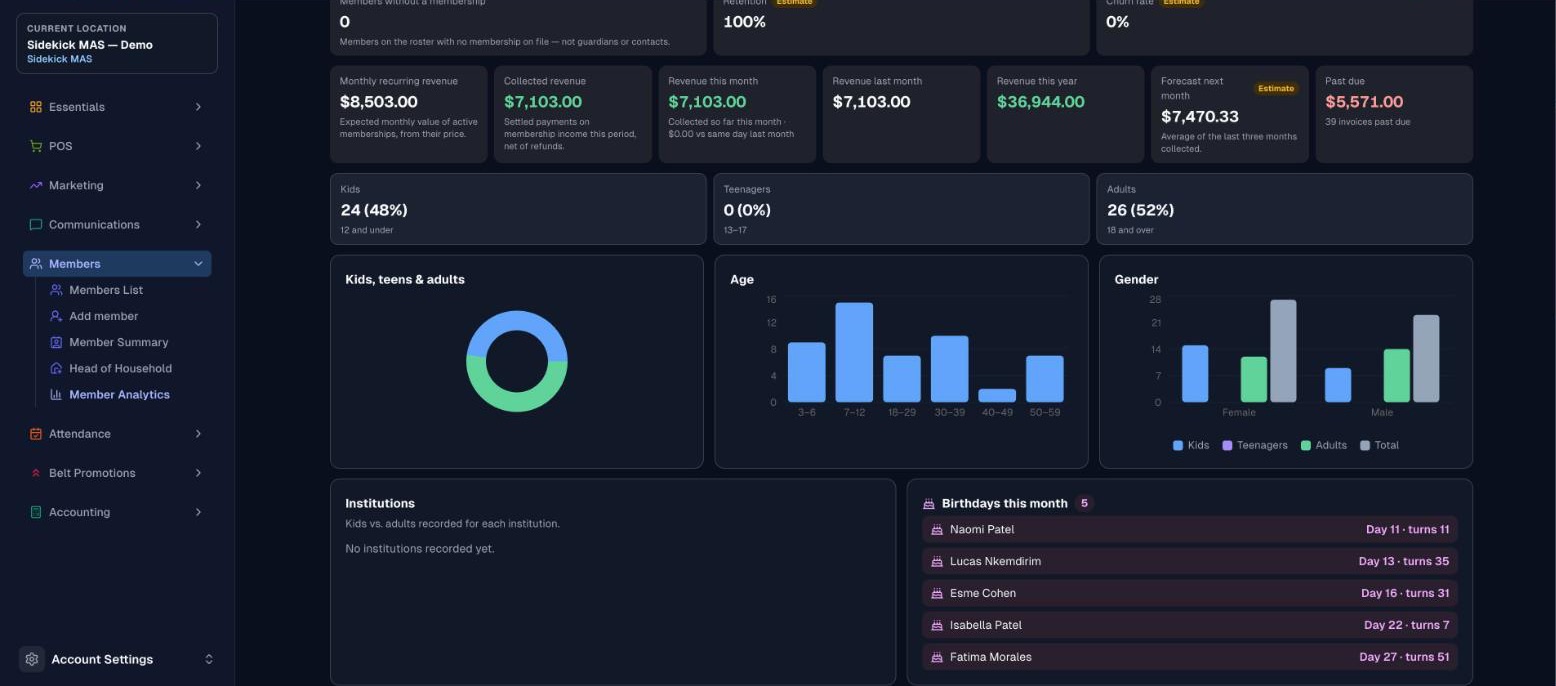
Task: Click the Member Summary card icon
Action: tap(56, 342)
